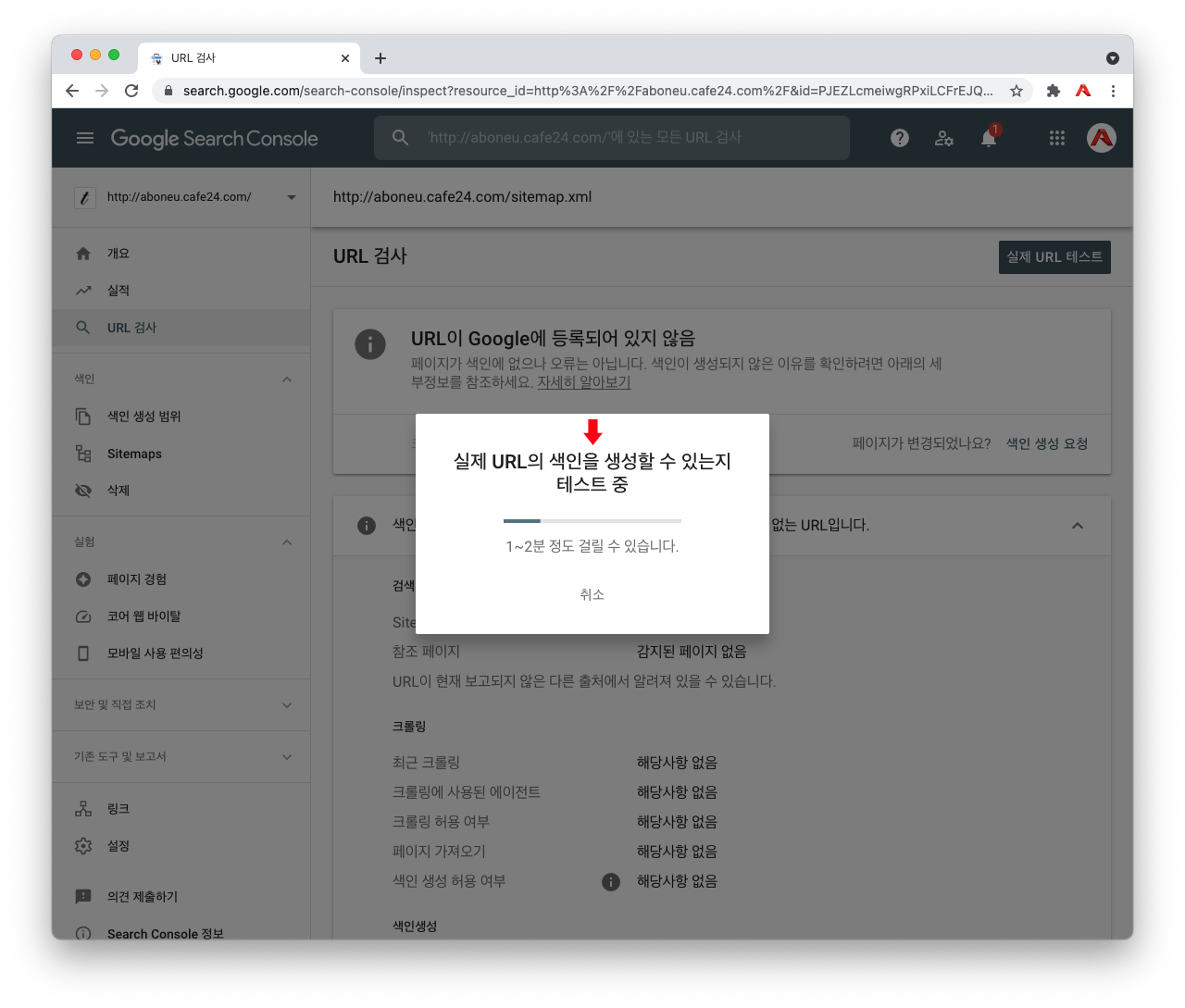Click the live-test progress bar

(x=592, y=521)
